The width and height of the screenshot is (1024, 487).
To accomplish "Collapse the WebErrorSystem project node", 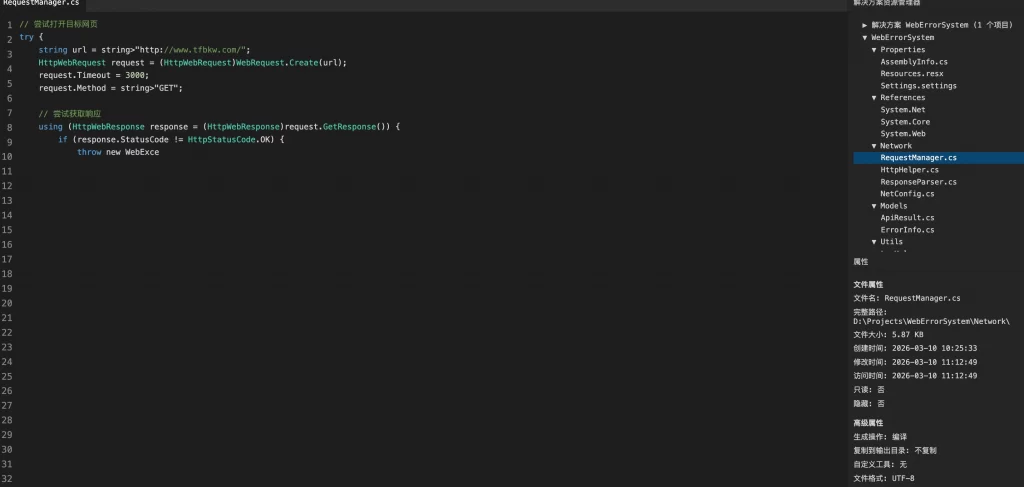I will pyautogui.click(x=865, y=37).
